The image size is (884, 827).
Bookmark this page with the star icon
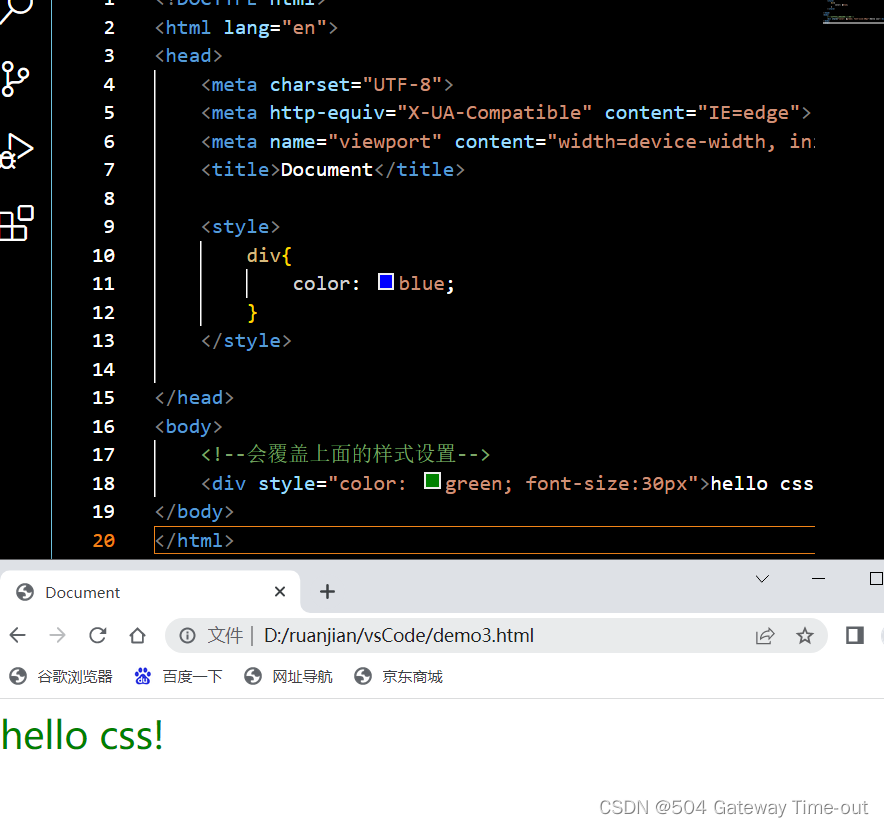point(805,636)
